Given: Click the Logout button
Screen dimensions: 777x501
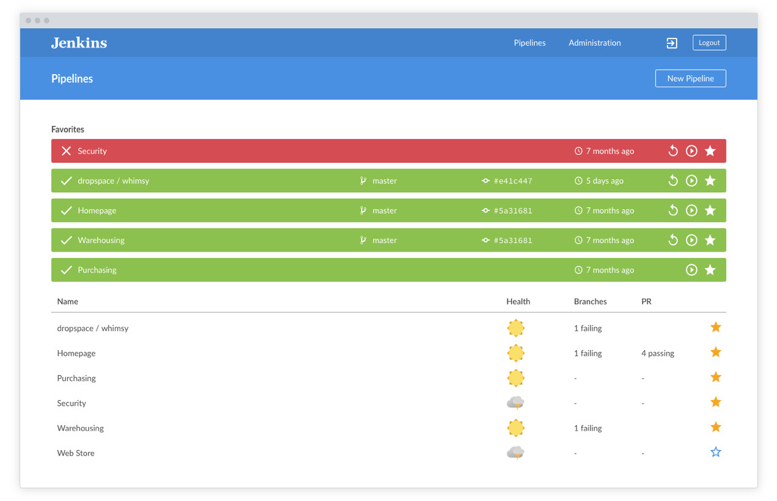Looking at the screenshot, I should 709,43.
